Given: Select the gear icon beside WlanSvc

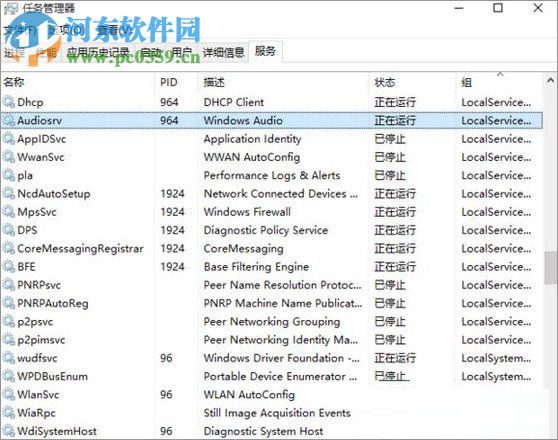Looking at the screenshot, I should click(x=9, y=394).
